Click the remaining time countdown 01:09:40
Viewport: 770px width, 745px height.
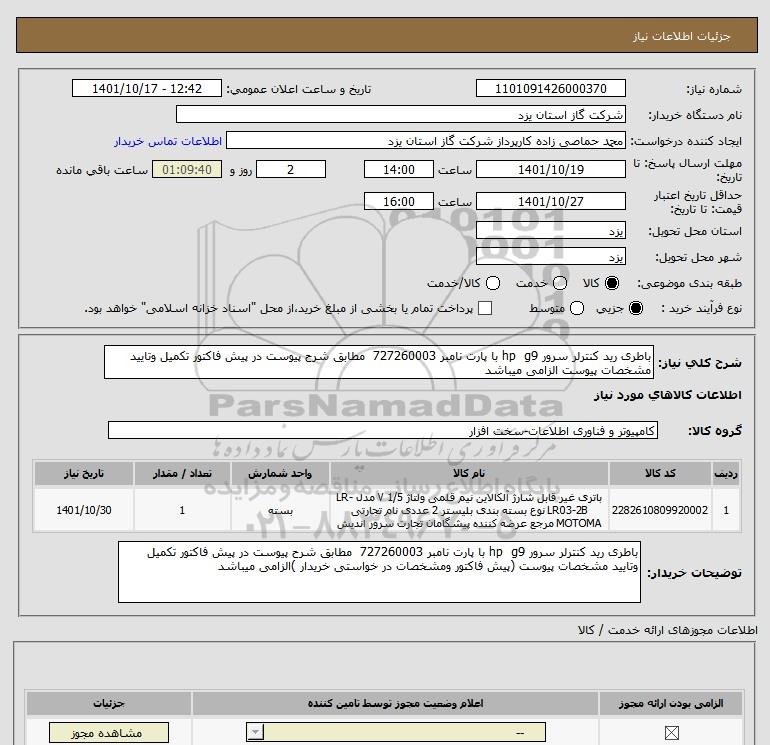187,169
